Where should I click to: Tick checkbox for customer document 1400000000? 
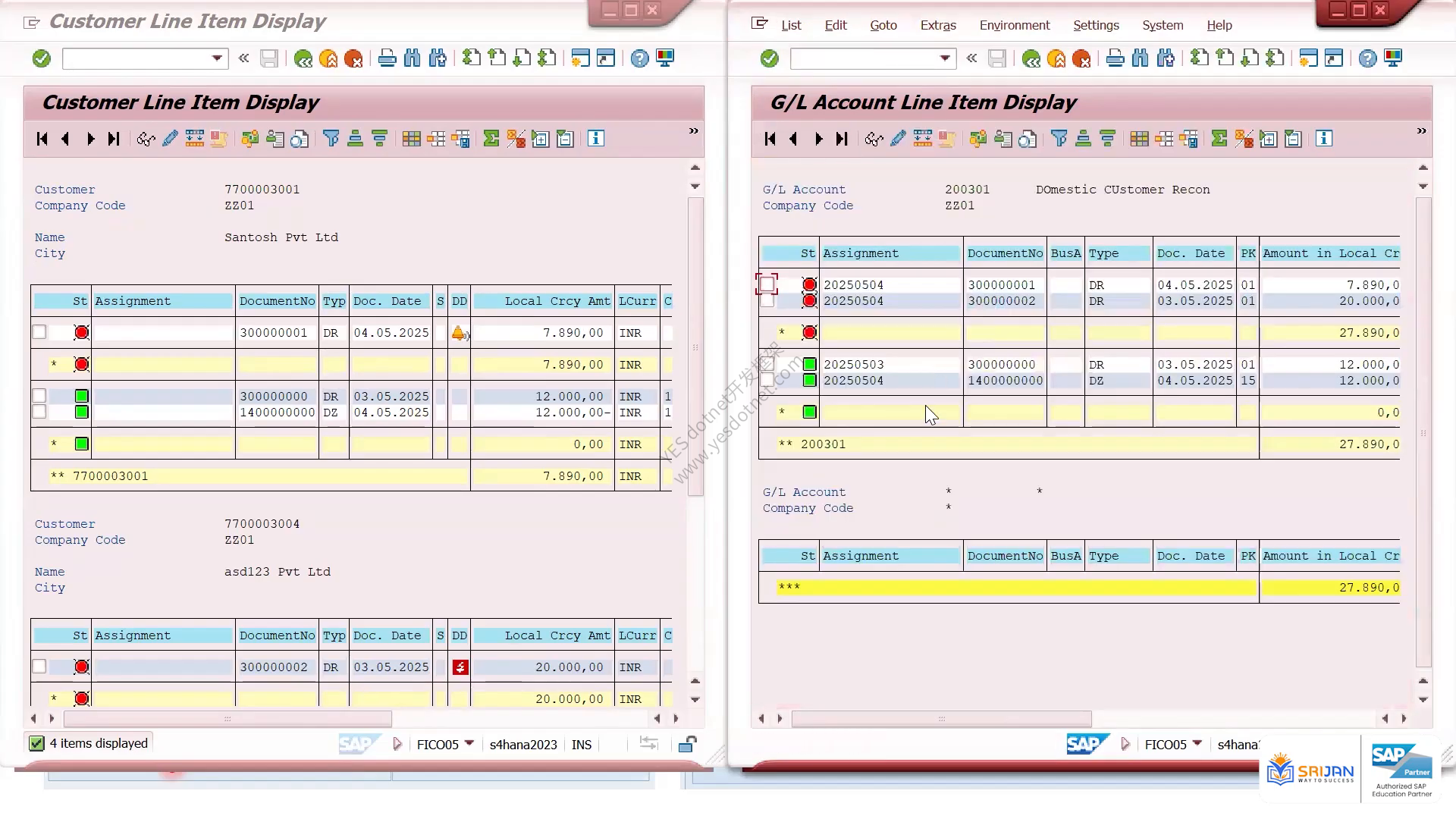pos(39,412)
